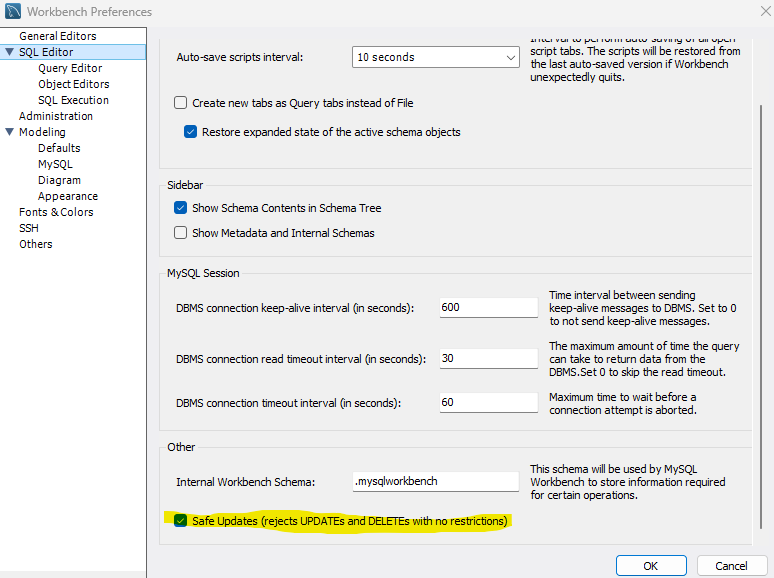This screenshot has width=774, height=578.
Task: Select the SSH category
Action: pos(29,228)
